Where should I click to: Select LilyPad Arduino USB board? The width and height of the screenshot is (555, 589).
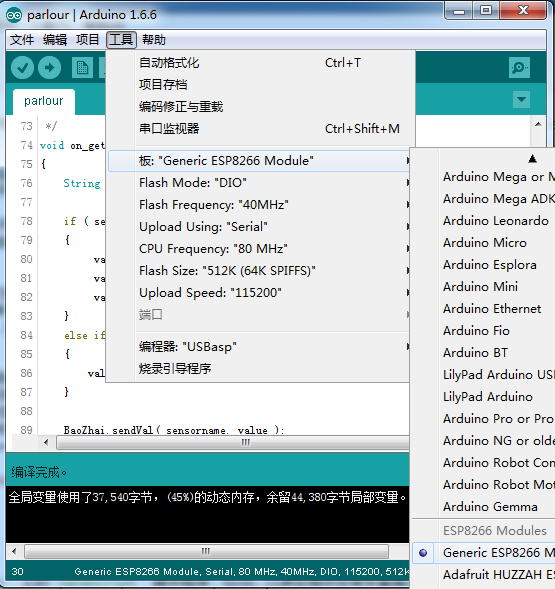click(x=484, y=375)
